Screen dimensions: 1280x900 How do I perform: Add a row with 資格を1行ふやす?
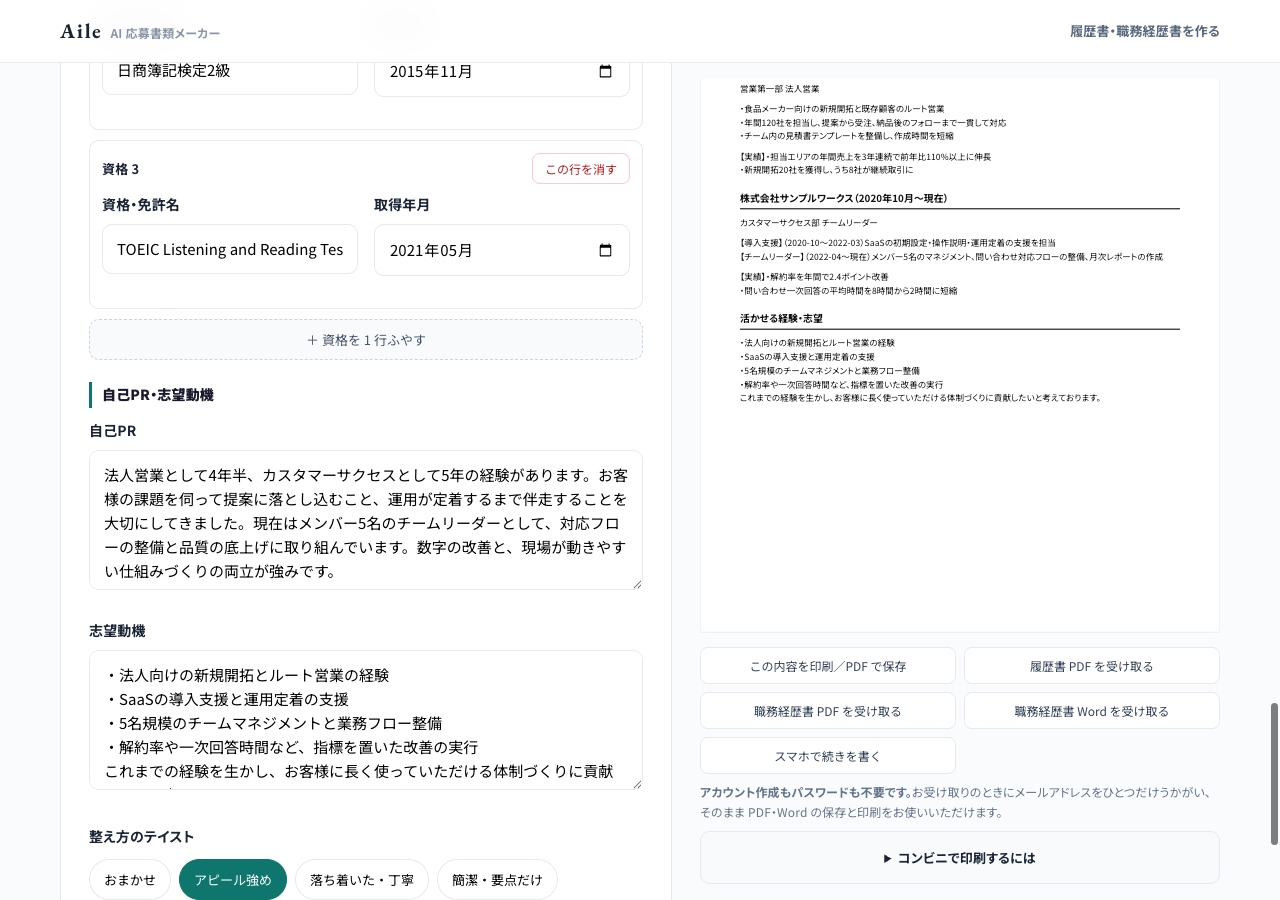coord(366,340)
